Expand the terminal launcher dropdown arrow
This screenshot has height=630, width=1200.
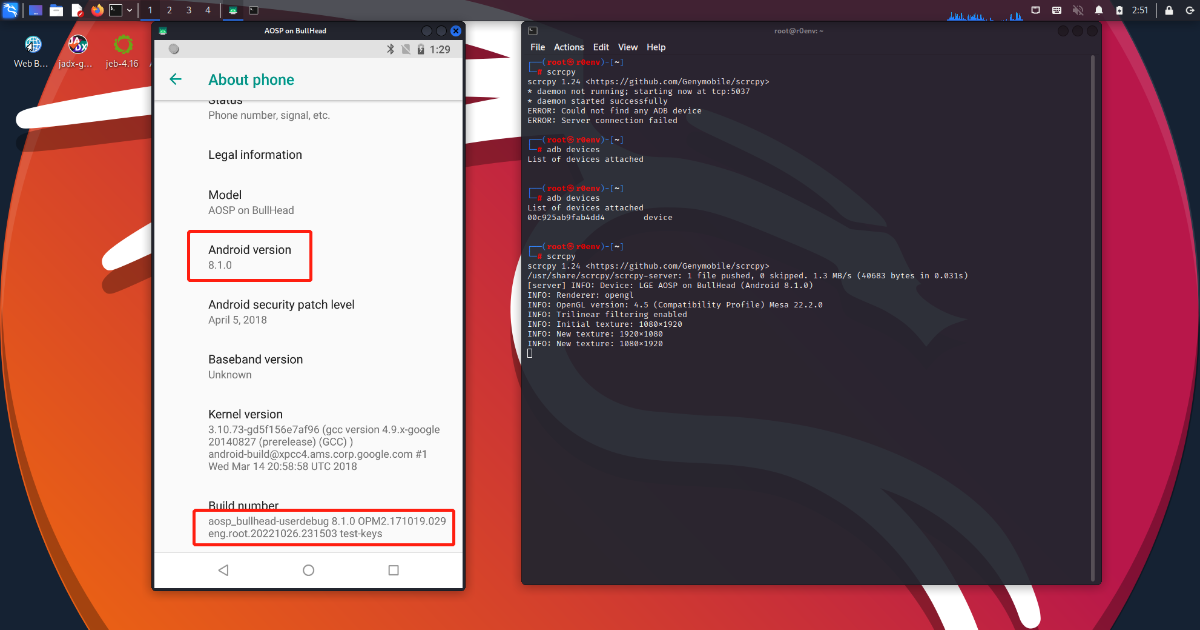pos(129,10)
